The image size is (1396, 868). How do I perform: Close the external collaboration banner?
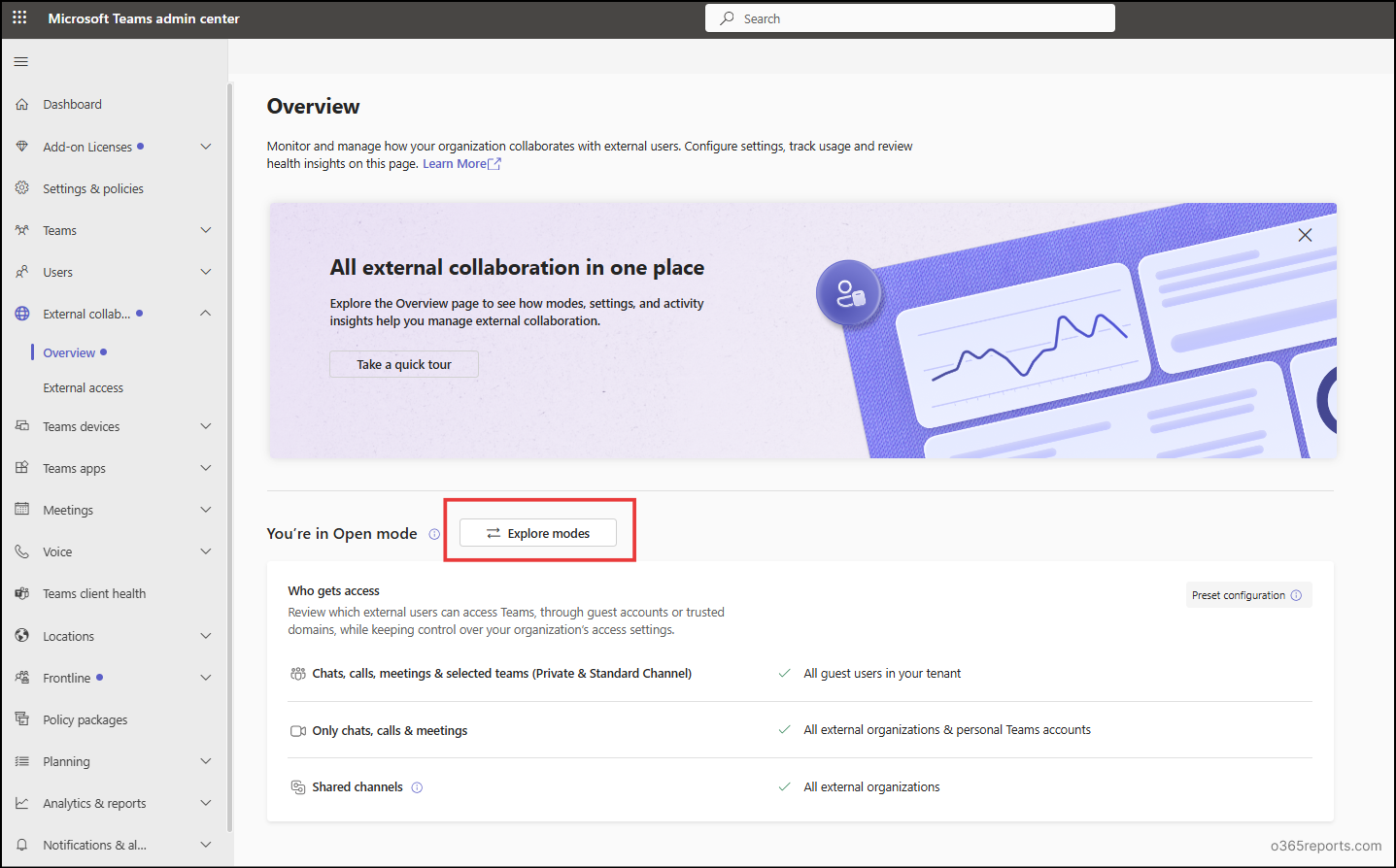[x=1305, y=235]
